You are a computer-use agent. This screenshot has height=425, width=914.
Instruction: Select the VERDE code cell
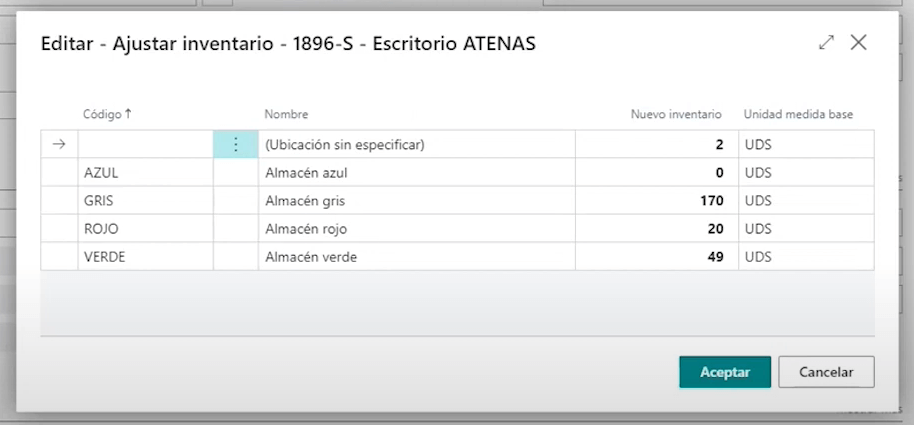click(x=145, y=257)
